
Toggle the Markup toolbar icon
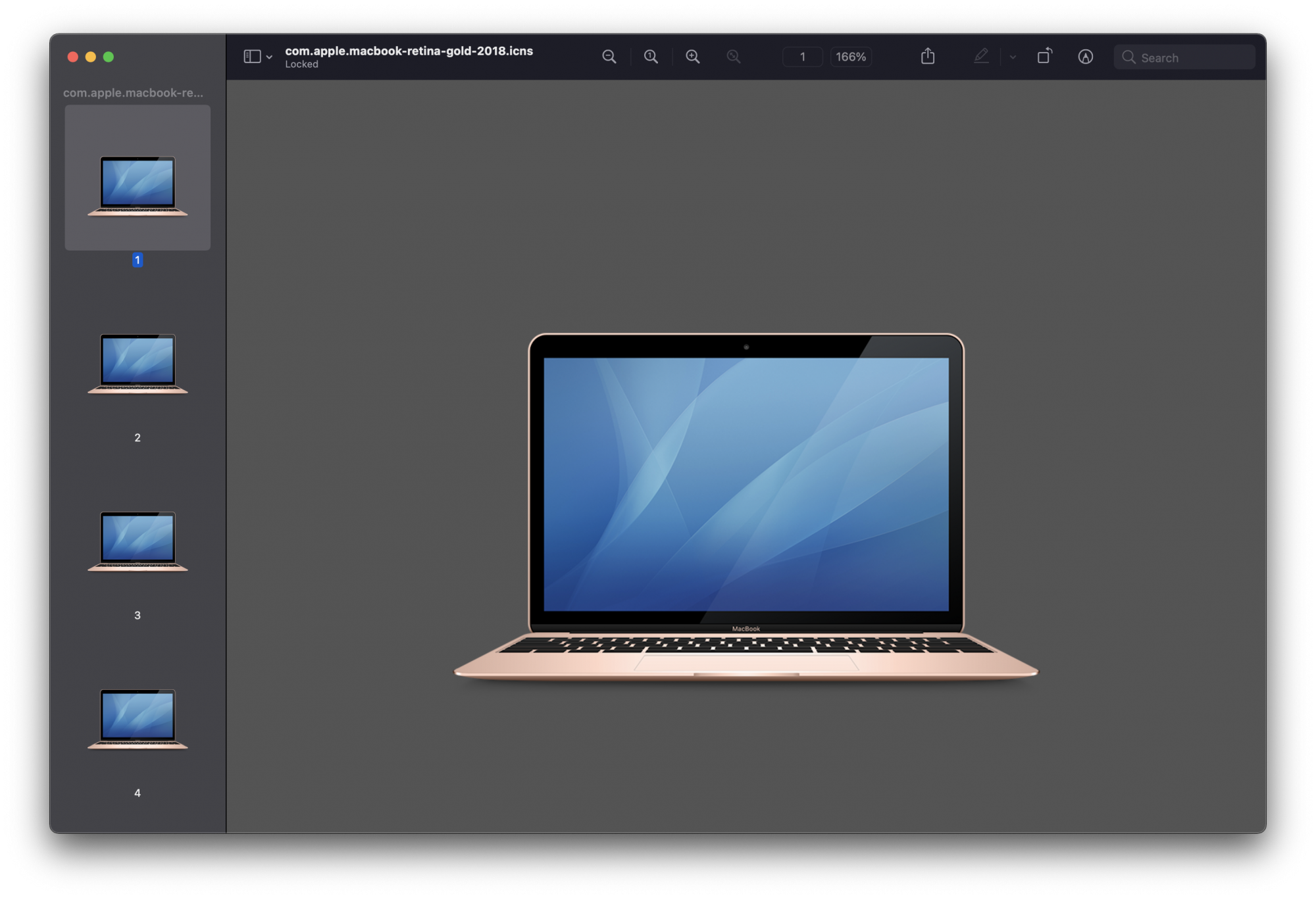[1085, 57]
